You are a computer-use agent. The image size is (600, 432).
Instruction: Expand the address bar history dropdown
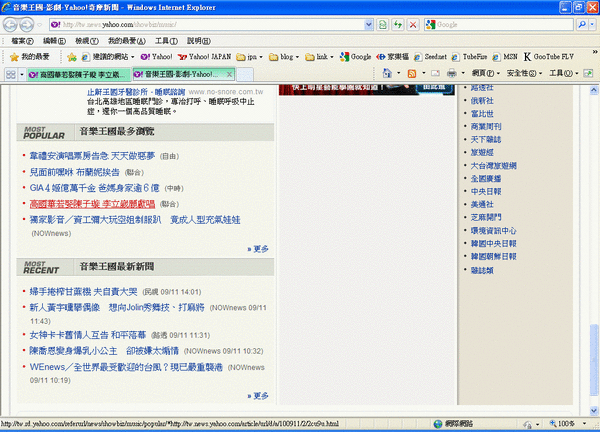368,25
